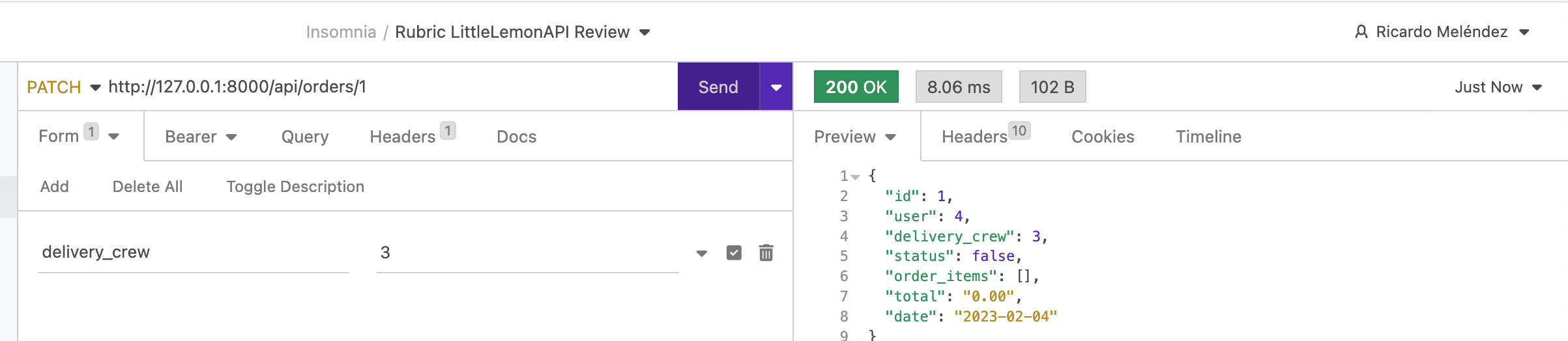The image size is (1568, 341).
Task: Open the PATCH method dropdown
Action: pos(63,87)
